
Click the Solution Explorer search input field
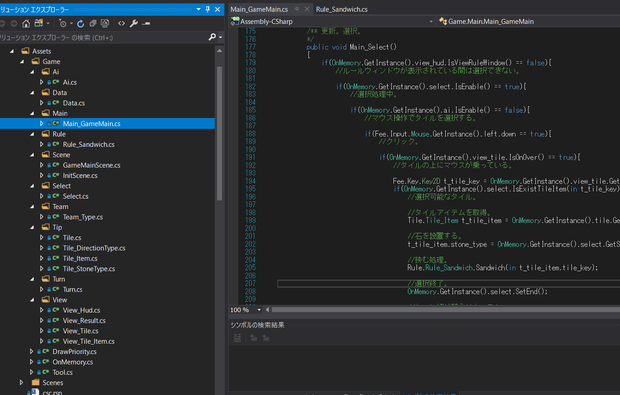coord(103,38)
